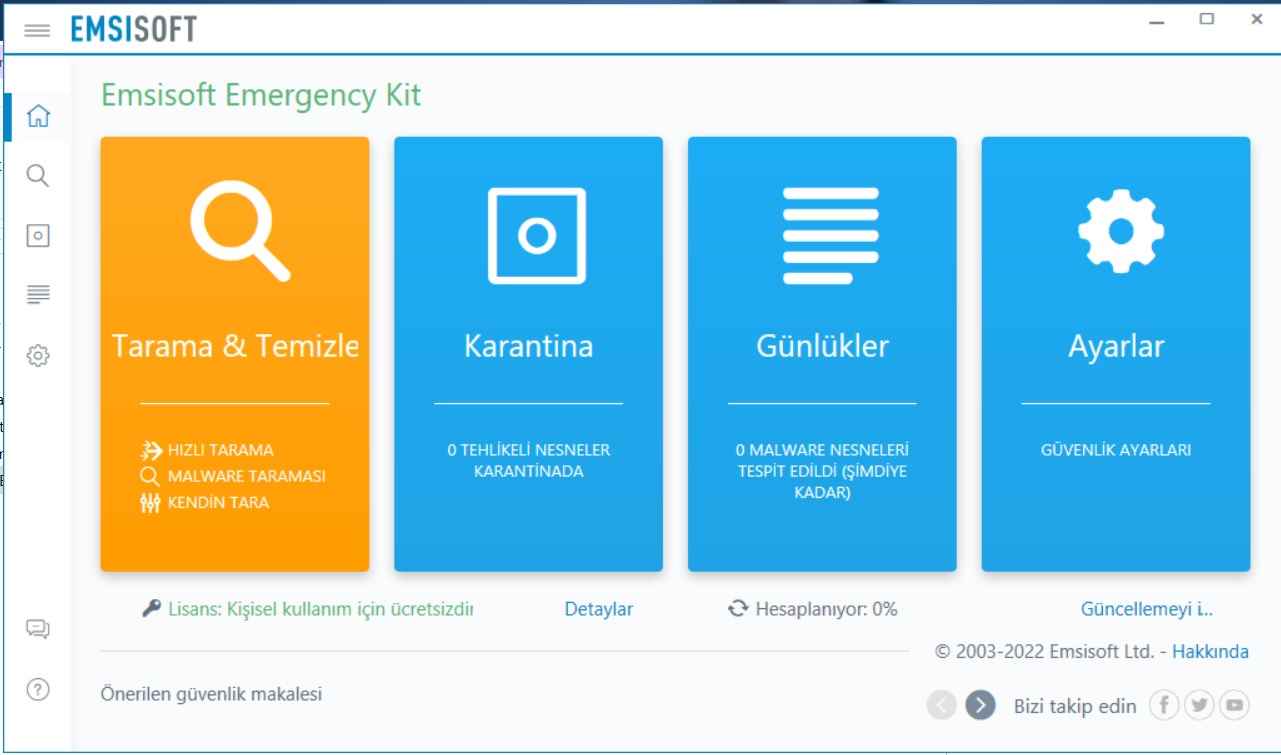Click Hesaplanıyor: 0% progress text
This screenshot has width=1281, height=755.
pyautogui.click(x=826, y=609)
